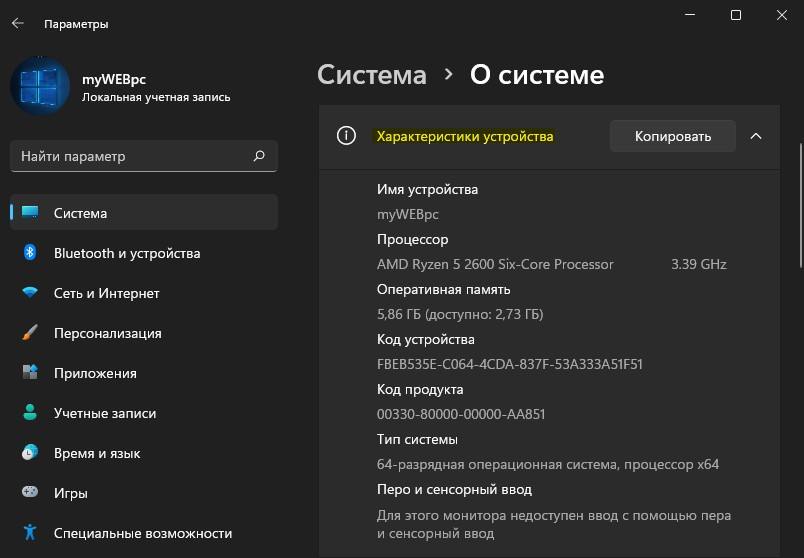Click the accessibility figure icon
This screenshot has width=804, height=558.
(30, 532)
